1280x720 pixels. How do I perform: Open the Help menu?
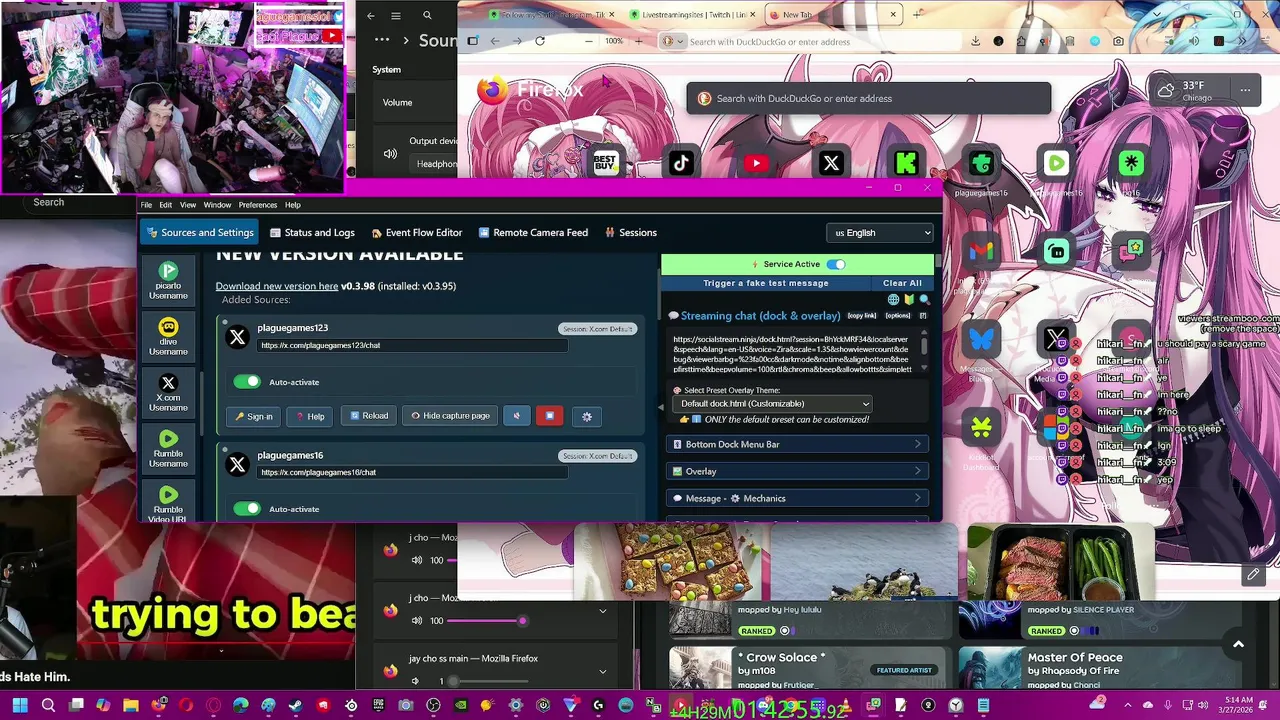[292, 205]
